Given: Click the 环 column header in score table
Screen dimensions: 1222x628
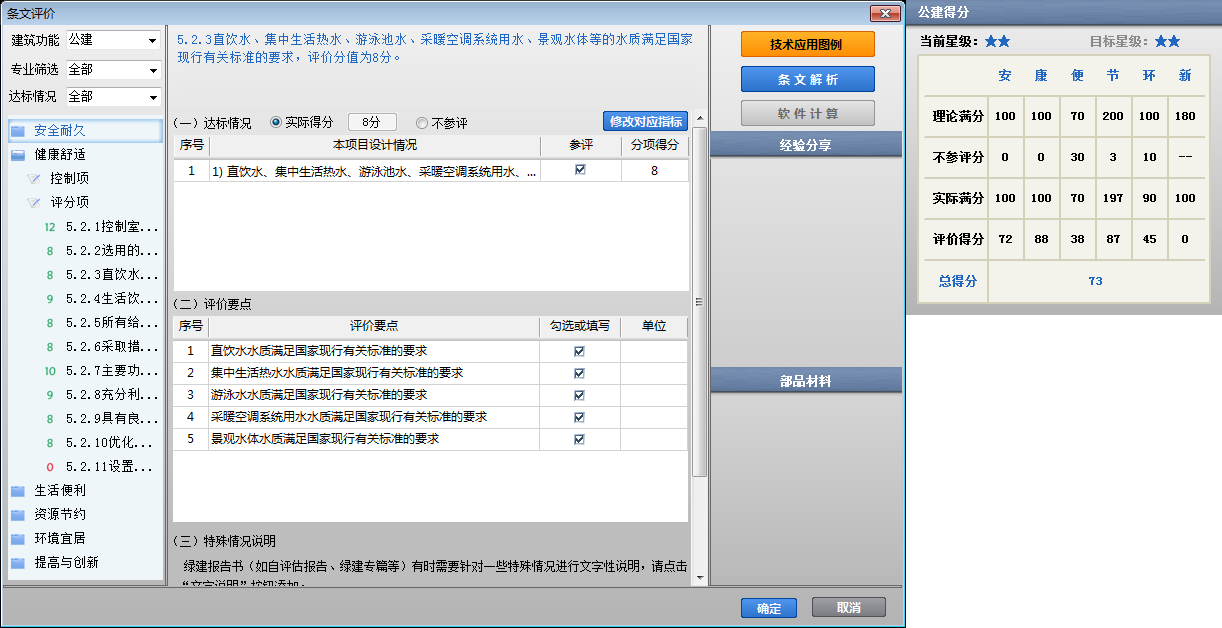Looking at the screenshot, I should click(1149, 76).
